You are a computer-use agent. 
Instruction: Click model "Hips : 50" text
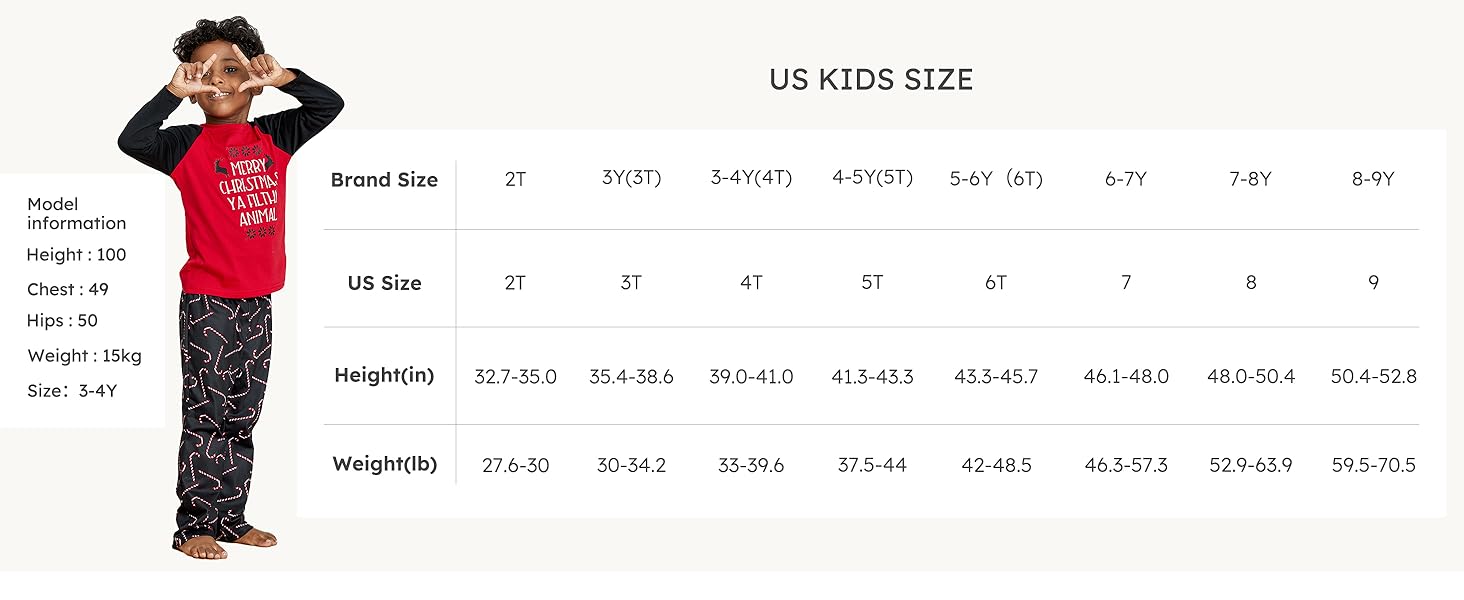point(62,321)
